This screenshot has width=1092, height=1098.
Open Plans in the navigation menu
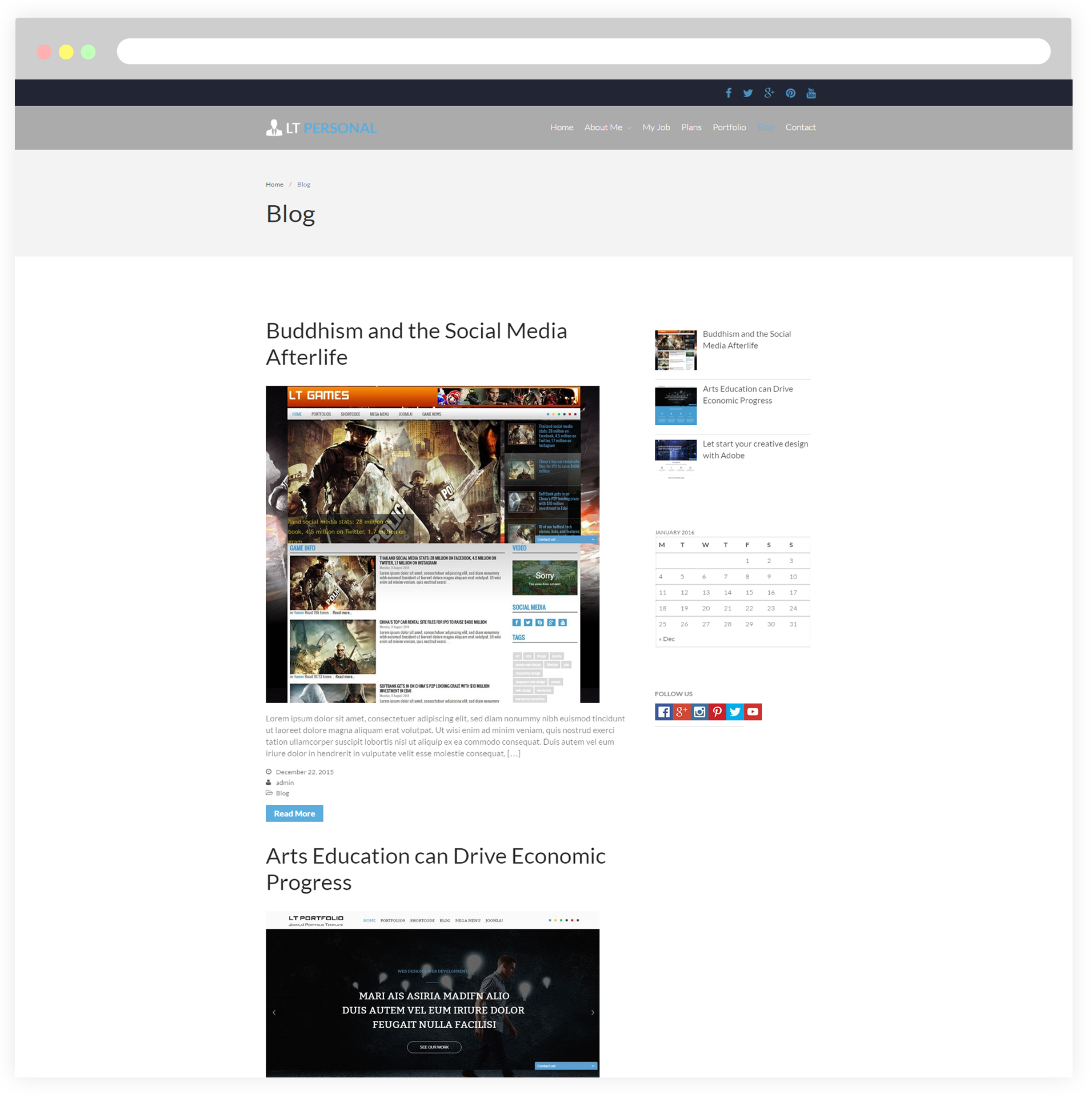click(691, 127)
